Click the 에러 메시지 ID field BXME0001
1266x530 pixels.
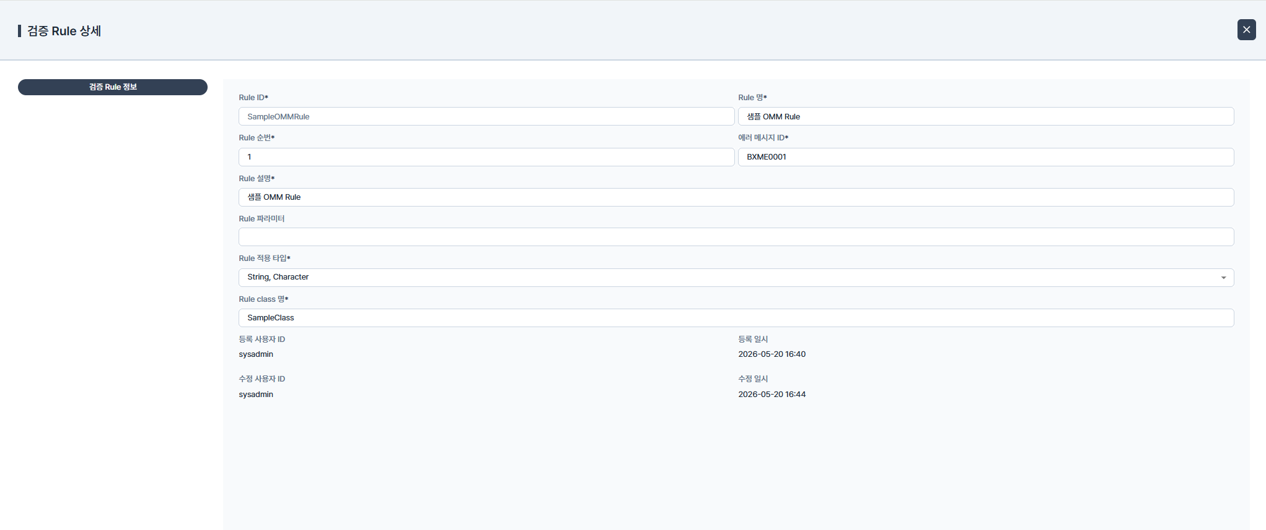[x=986, y=157]
